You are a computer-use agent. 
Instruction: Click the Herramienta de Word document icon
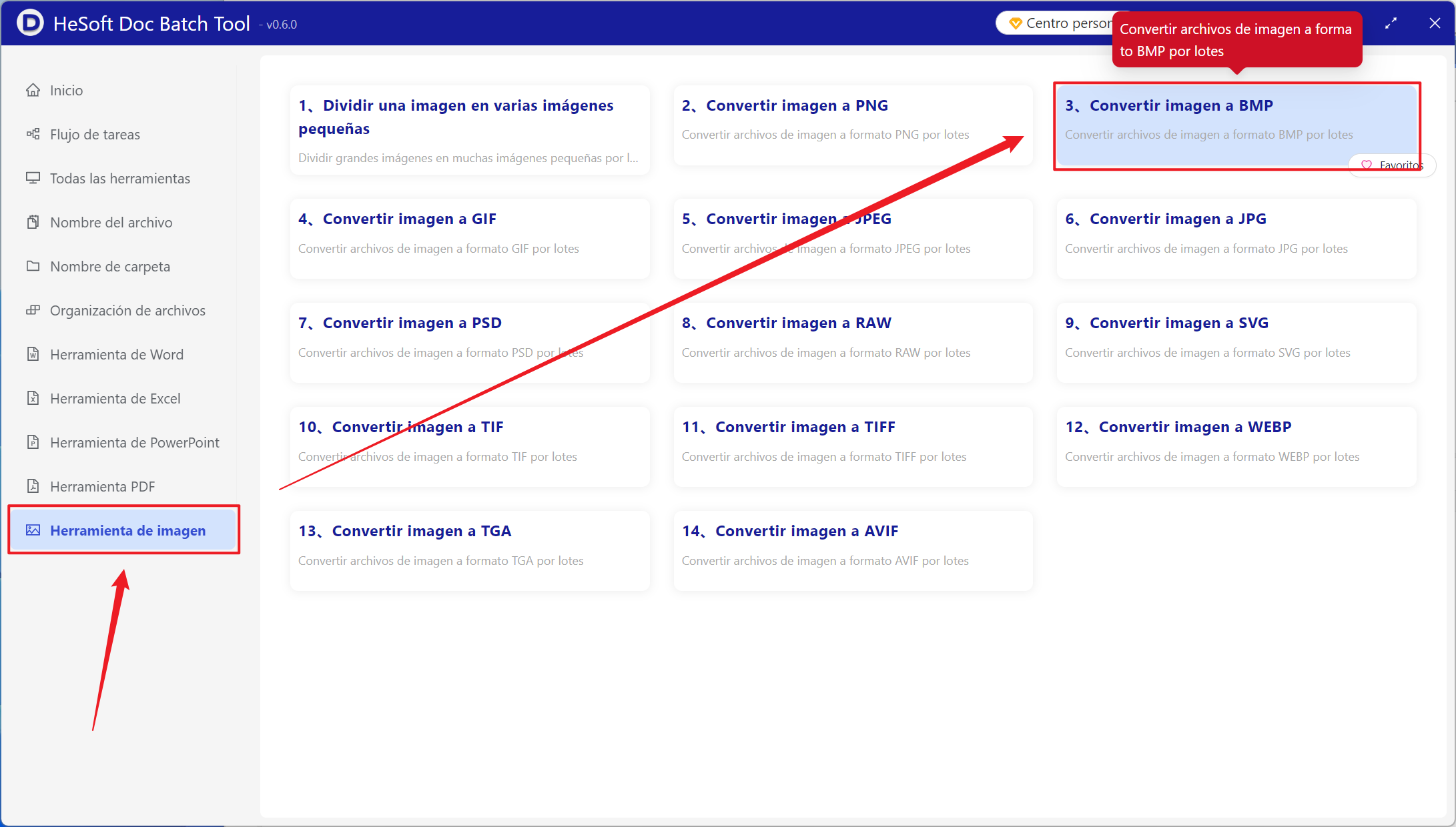[33, 354]
